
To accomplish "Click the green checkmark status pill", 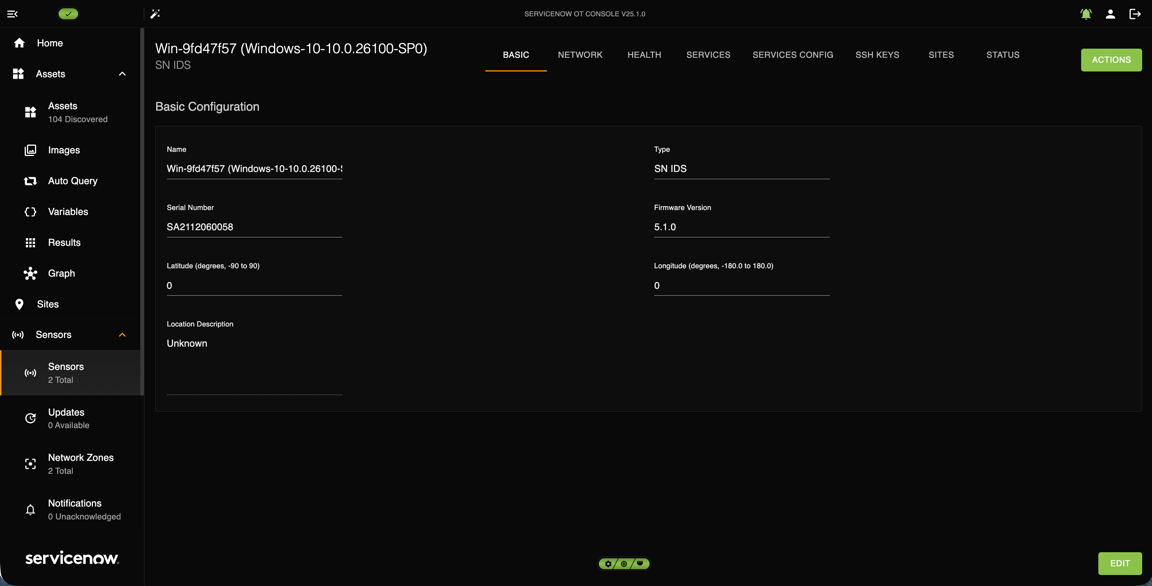I will (x=68, y=14).
